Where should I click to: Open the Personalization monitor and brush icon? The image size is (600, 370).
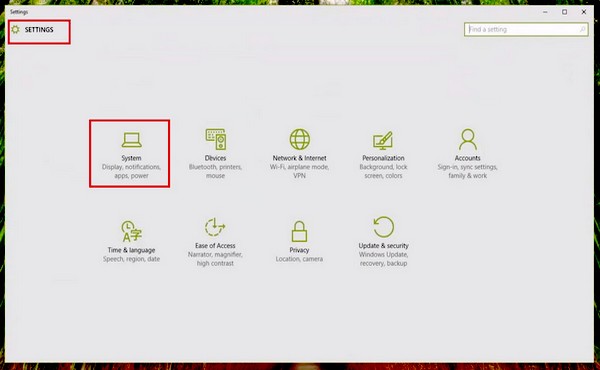(383, 140)
